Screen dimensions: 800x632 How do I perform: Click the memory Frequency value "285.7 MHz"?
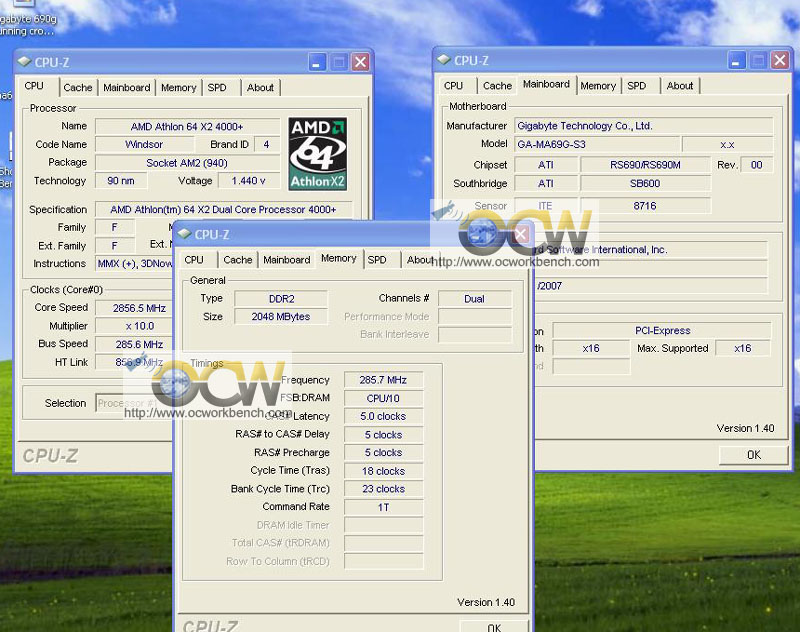tap(383, 380)
